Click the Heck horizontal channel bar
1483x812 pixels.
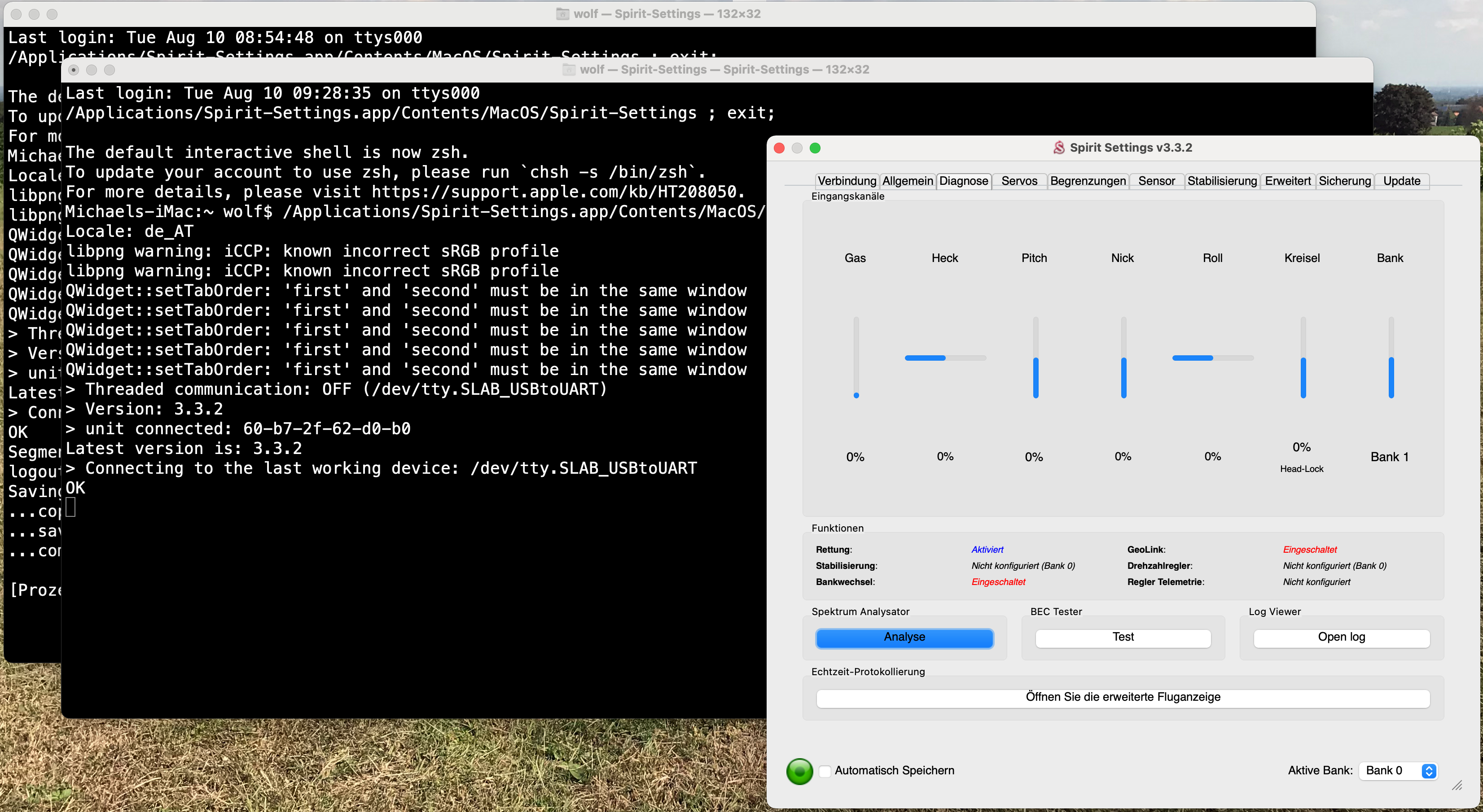(945, 358)
